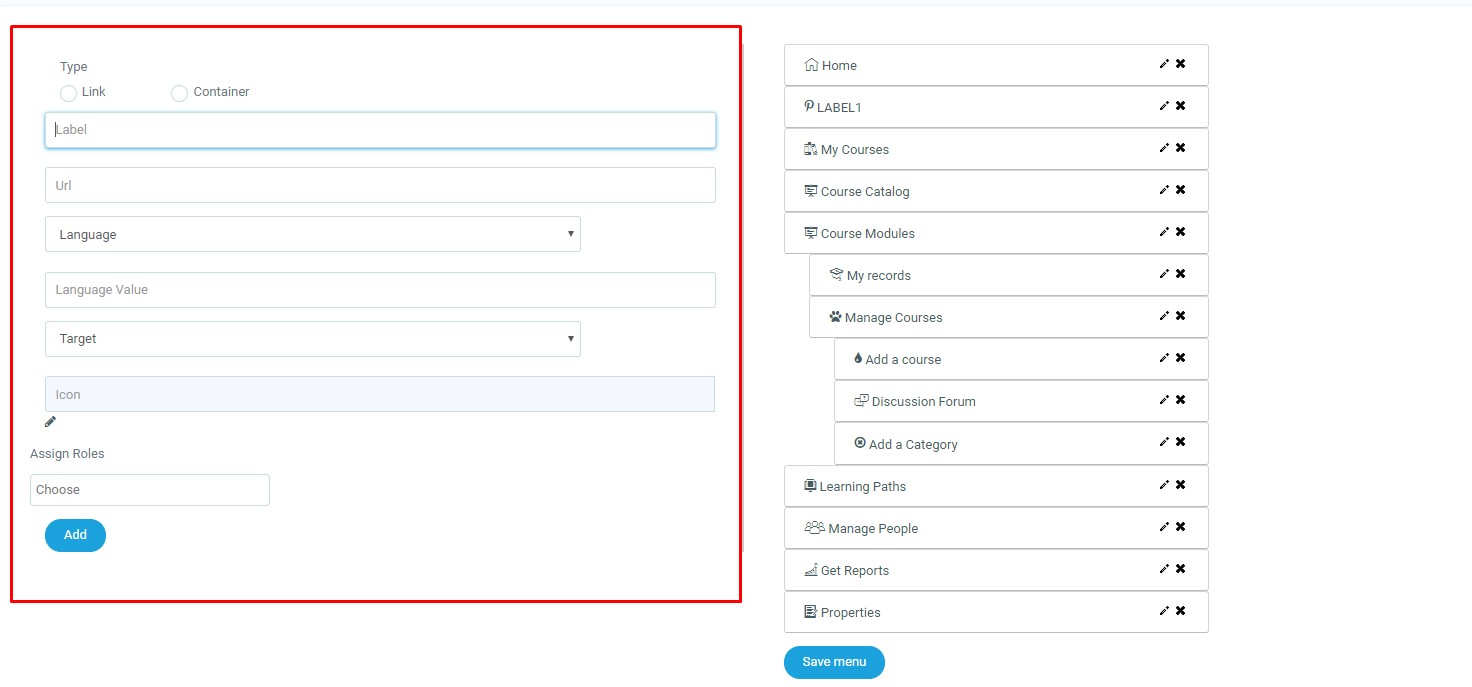Edit the Discussion Forum menu item
Screen dimensions: 1472x687
(1164, 400)
